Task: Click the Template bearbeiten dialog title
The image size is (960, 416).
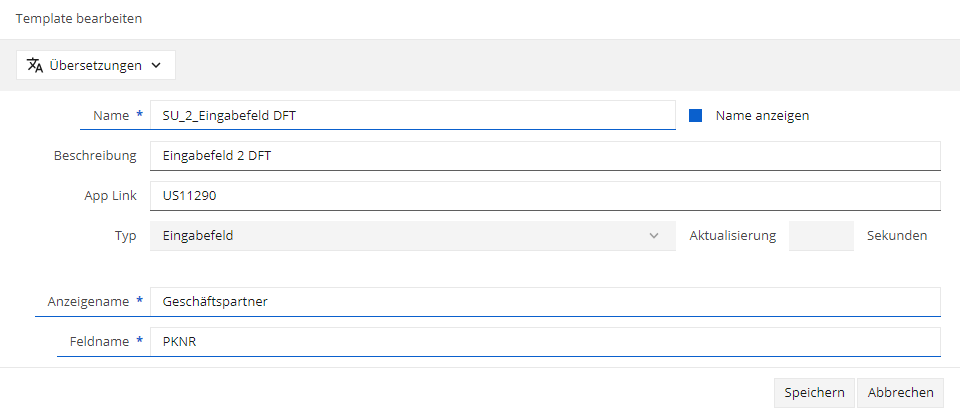Action: [79, 18]
